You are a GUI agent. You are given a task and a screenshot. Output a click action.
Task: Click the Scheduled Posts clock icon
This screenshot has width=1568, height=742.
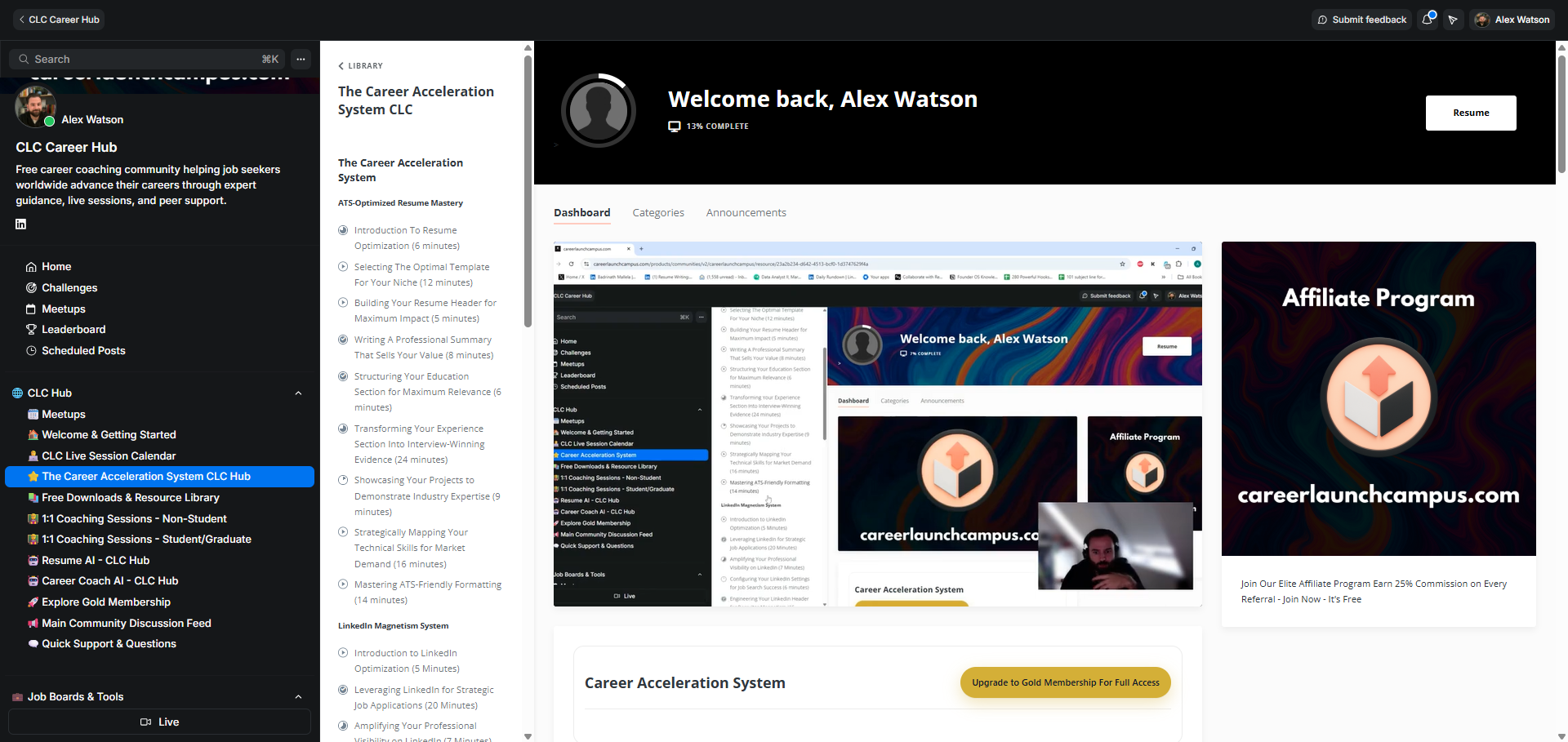point(31,351)
